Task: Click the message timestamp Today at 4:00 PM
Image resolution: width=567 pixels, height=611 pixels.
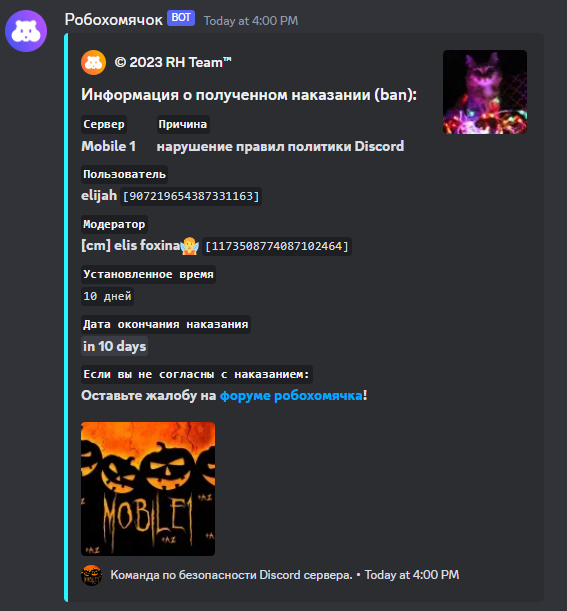Action: pyautogui.click(x=251, y=21)
